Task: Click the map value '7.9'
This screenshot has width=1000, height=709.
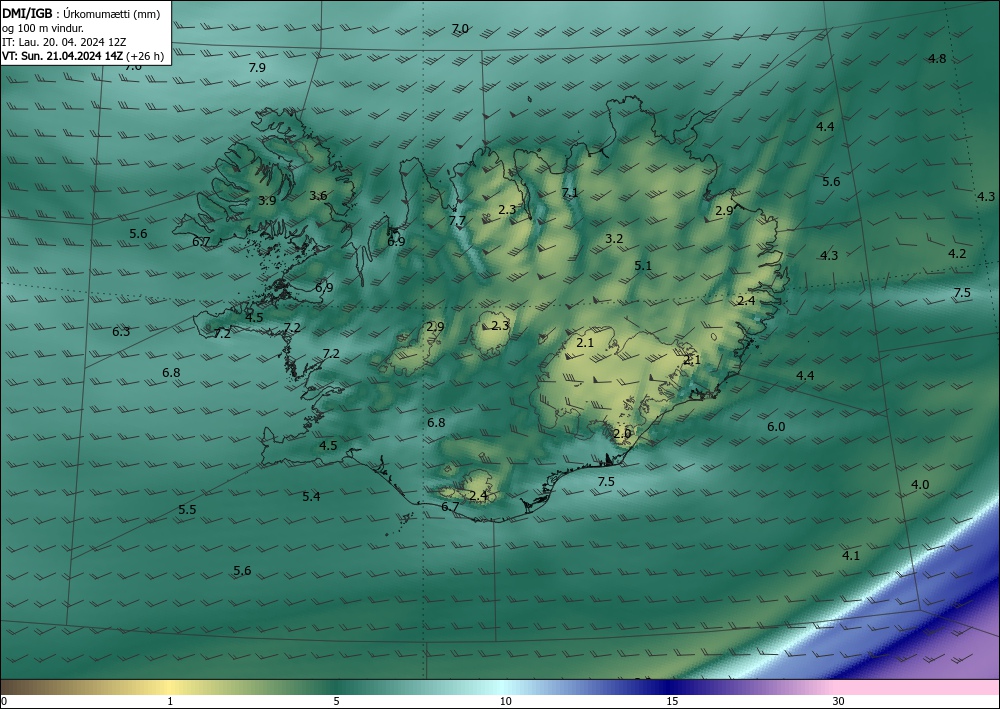Action: (x=257, y=68)
